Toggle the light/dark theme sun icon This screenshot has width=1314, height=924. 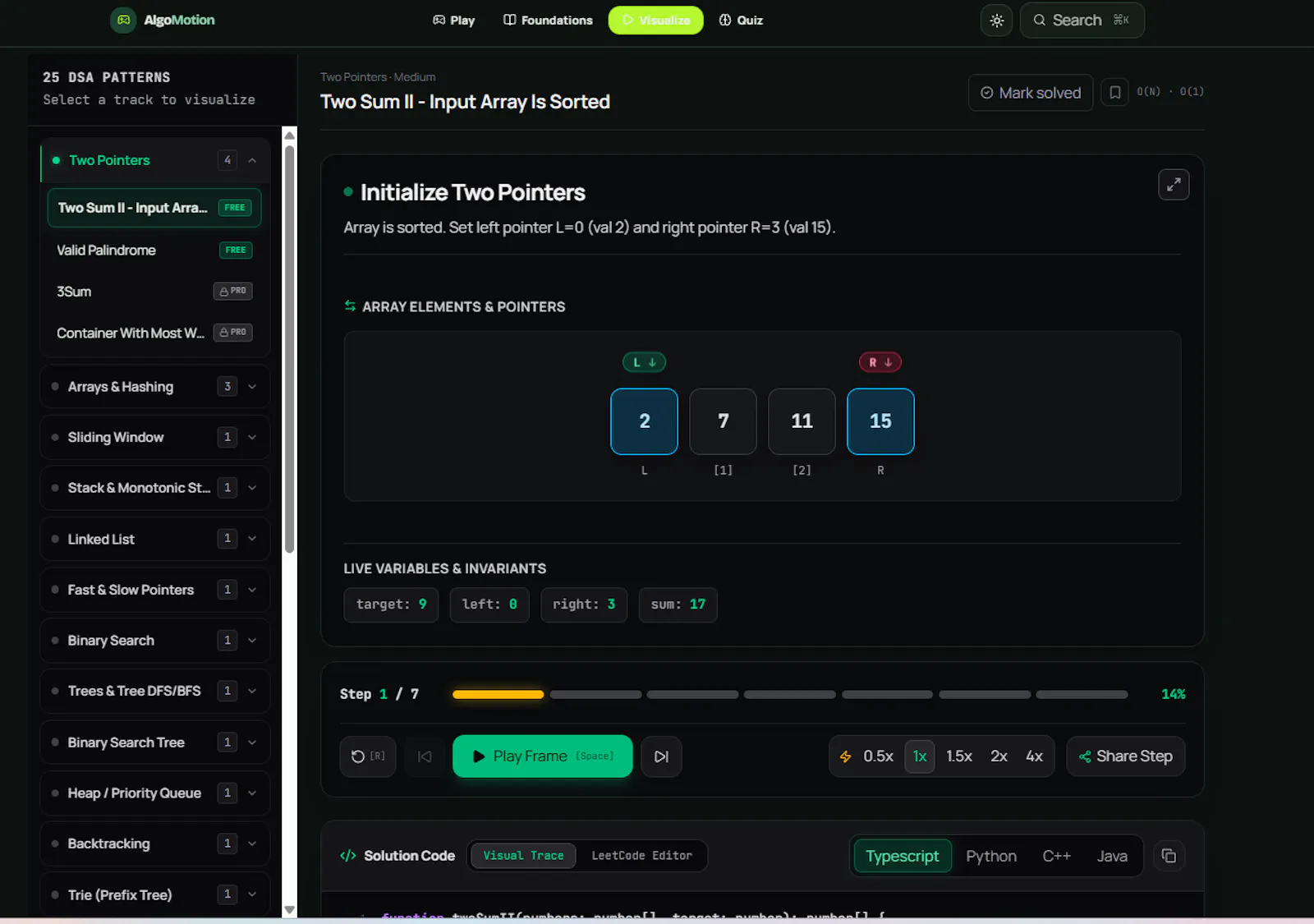click(996, 21)
